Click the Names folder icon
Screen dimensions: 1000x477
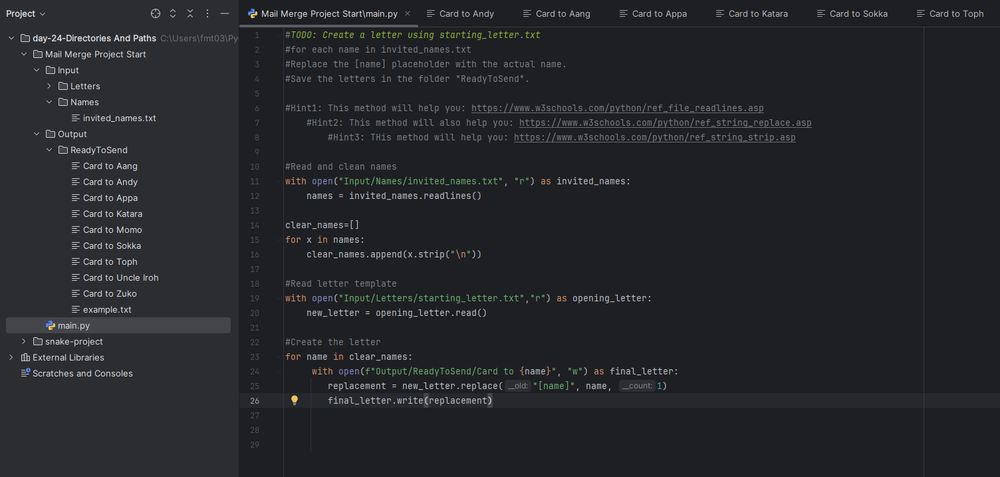pyautogui.click(x=62, y=102)
